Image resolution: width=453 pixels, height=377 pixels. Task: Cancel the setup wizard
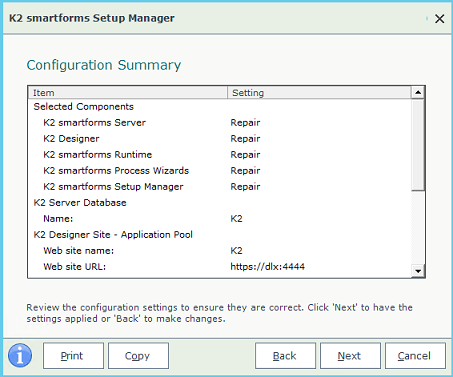(415, 356)
